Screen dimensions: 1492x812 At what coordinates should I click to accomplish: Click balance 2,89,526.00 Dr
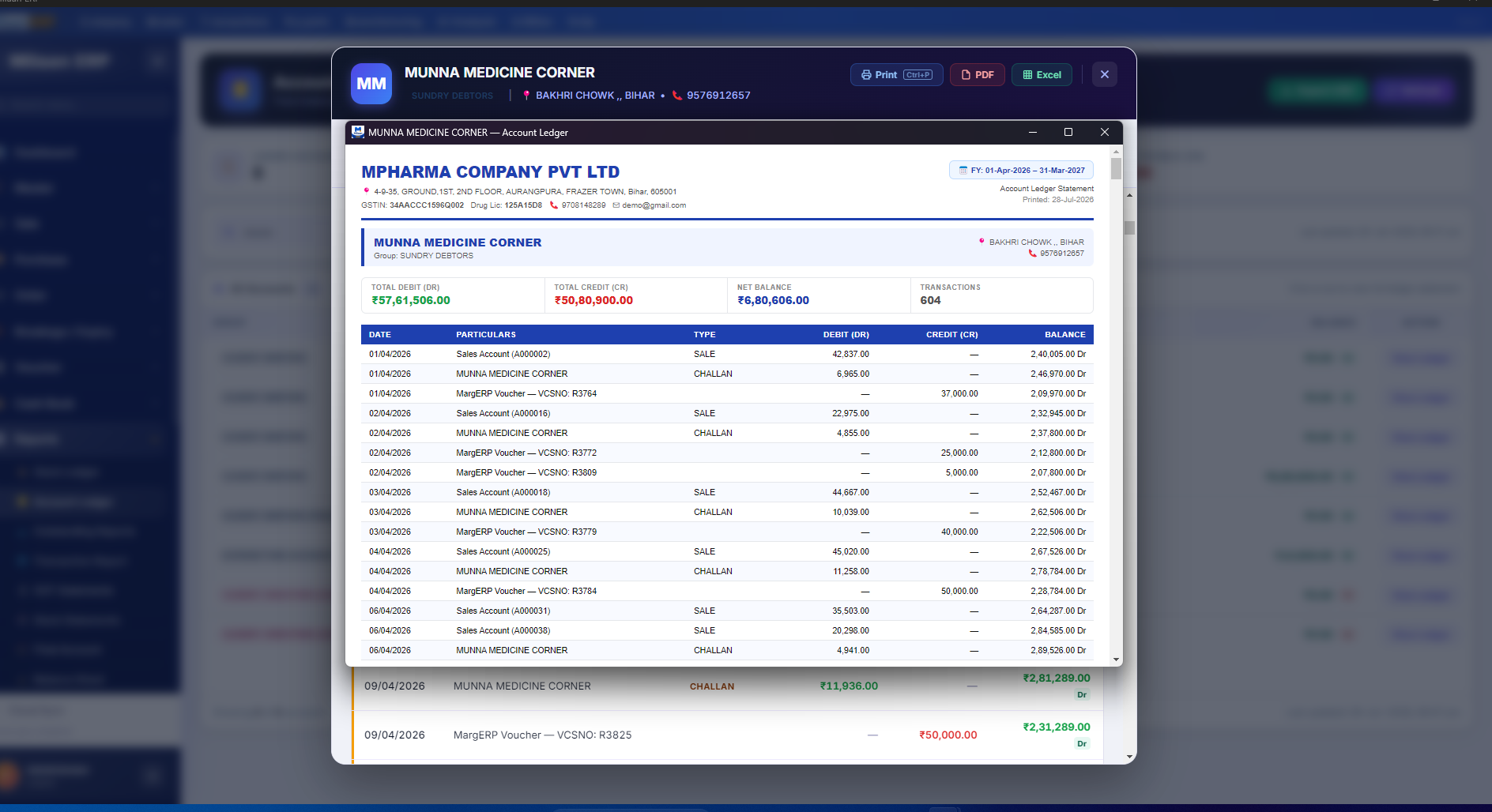1058,650
